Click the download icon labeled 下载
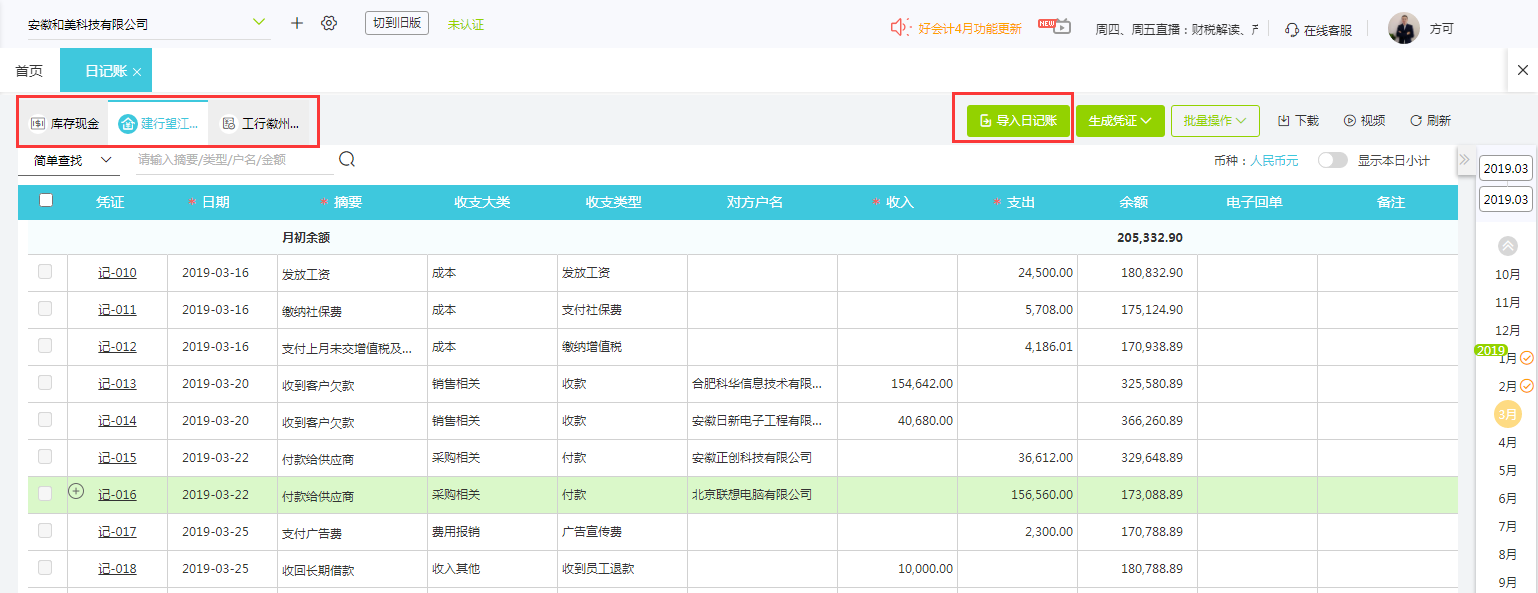This screenshot has height=593, width=1538. click(x=1284, y=121)
